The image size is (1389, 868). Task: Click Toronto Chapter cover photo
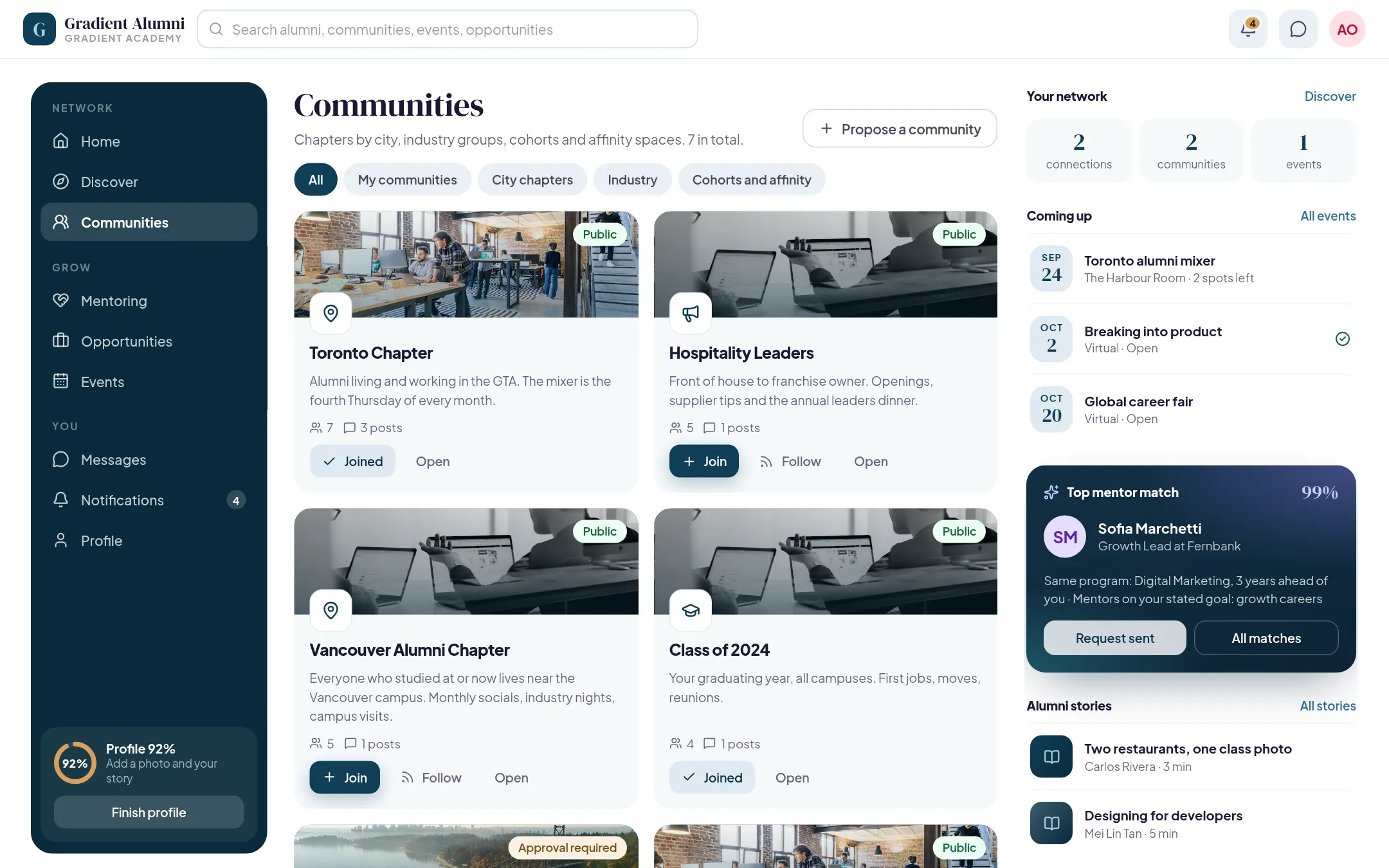[466, 264]
